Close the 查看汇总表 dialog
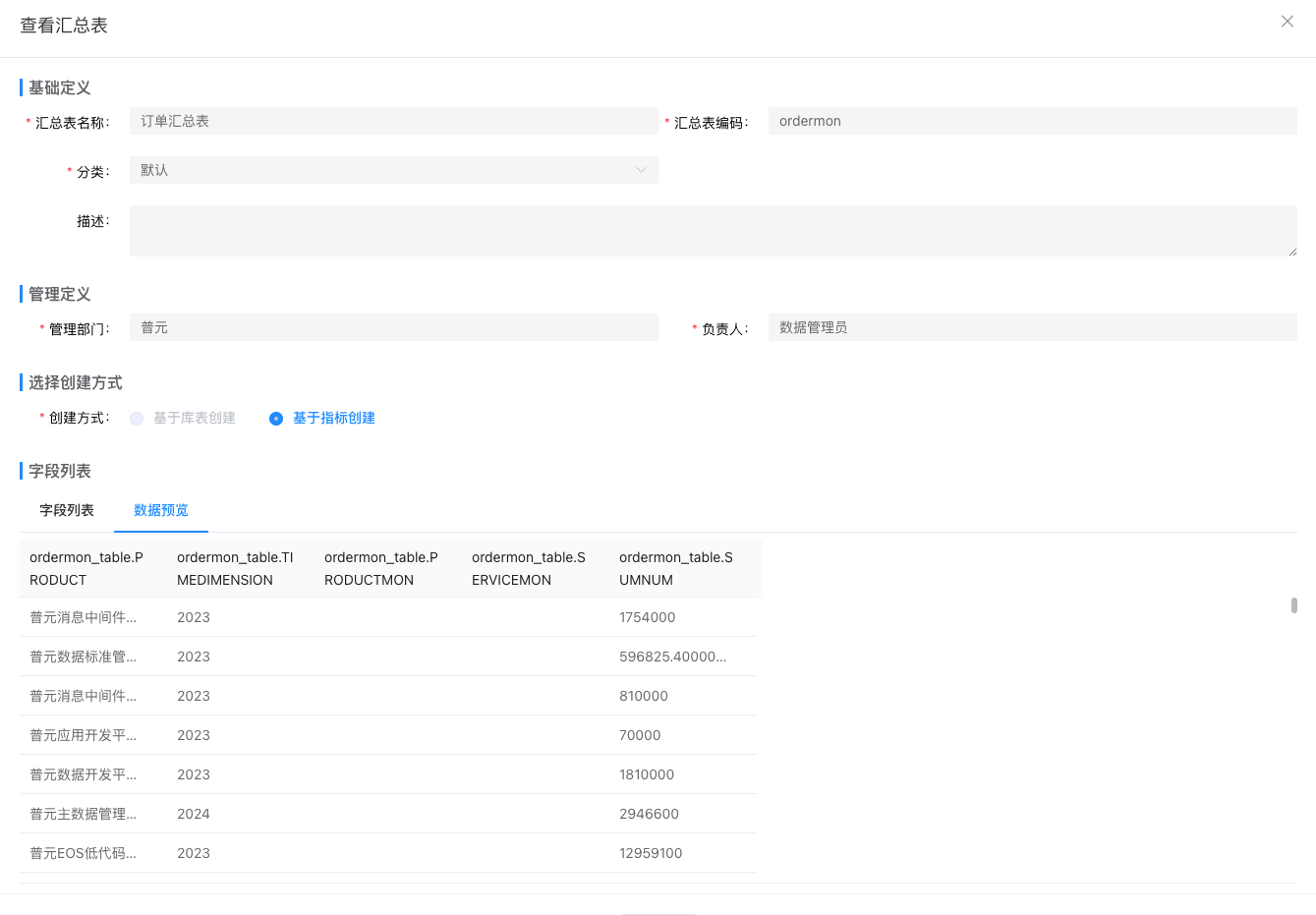Image resolution: width=1316 pixels, height=915 pixels. click(x=1287, y=22)
